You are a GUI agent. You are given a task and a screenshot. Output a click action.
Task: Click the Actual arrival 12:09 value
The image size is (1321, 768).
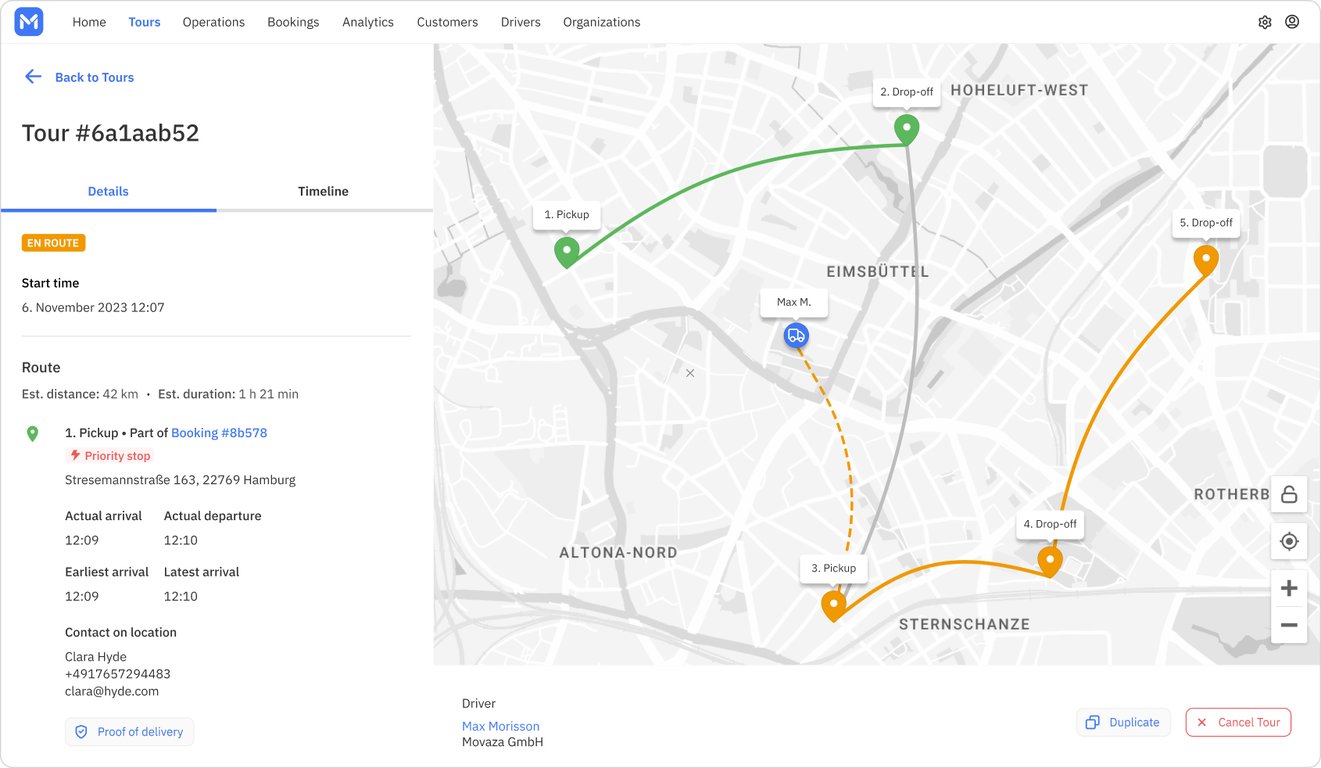click(82, 540)
